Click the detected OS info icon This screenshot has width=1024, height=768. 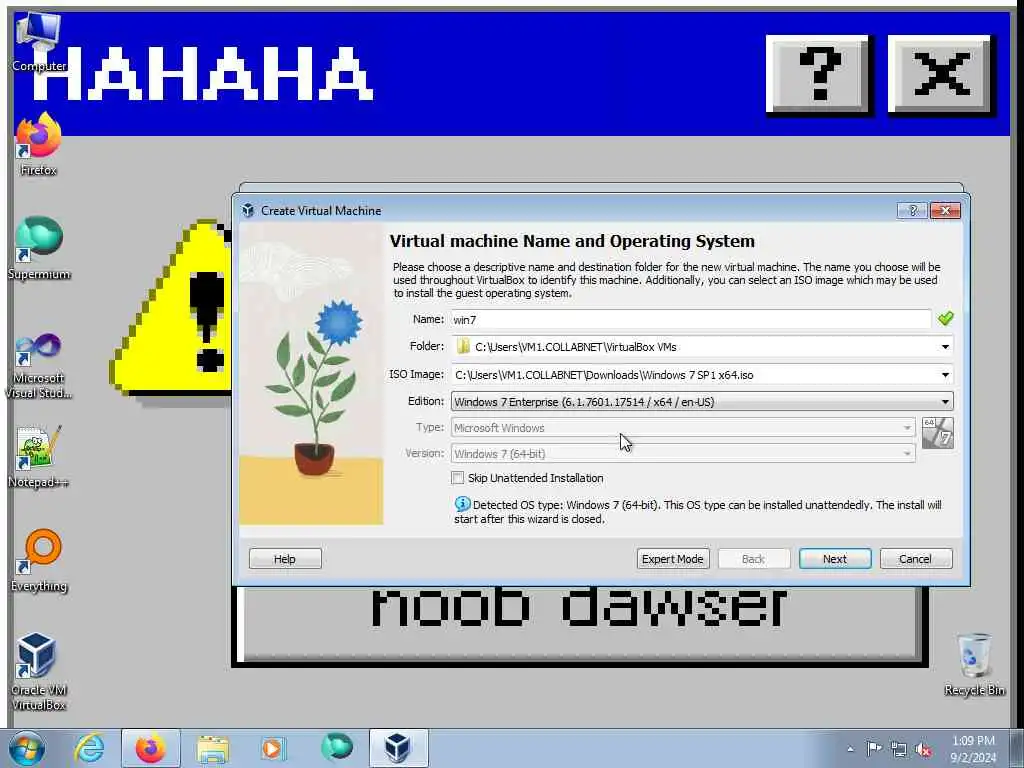462,504
